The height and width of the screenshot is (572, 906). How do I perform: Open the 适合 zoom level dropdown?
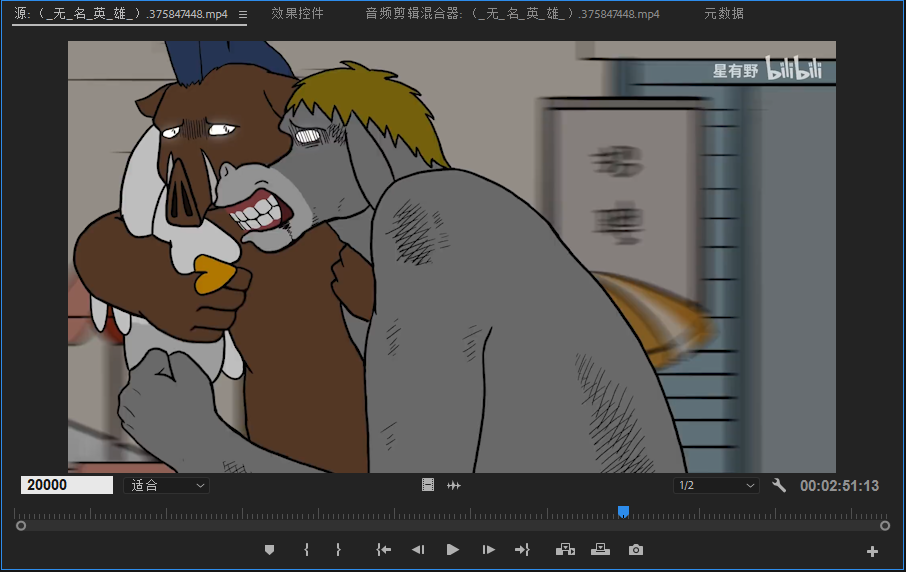(x=166, y=485)
